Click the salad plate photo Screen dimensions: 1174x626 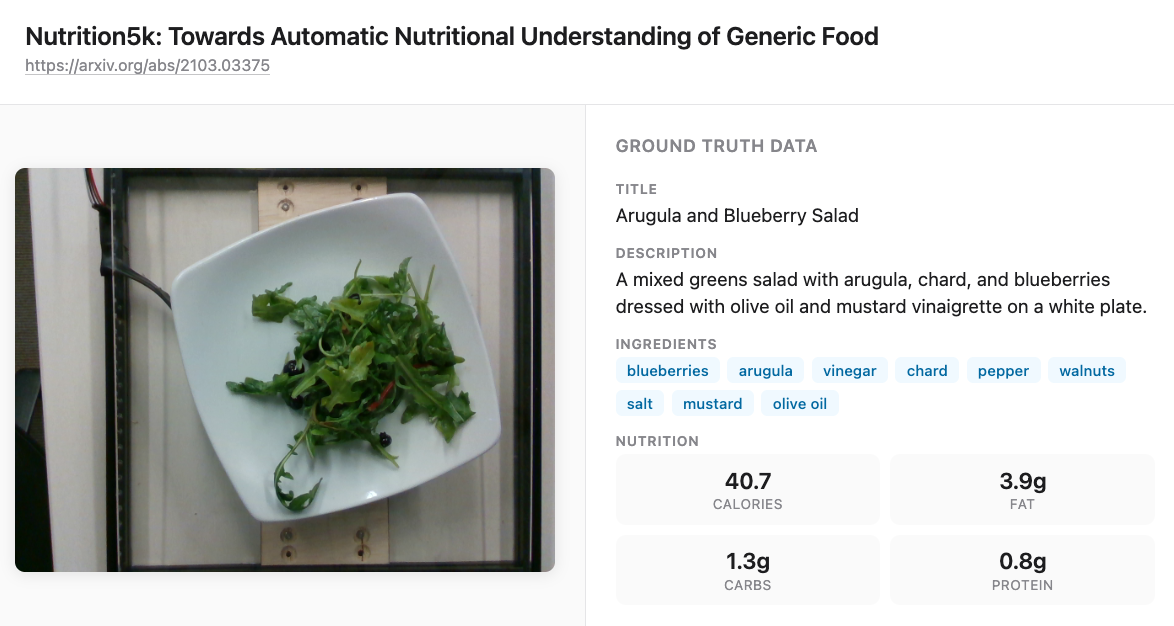(285, 370)
